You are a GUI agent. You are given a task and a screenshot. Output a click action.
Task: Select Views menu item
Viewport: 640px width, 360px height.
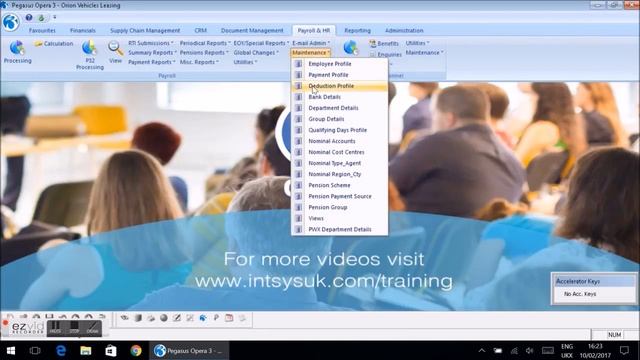(340, 218)
